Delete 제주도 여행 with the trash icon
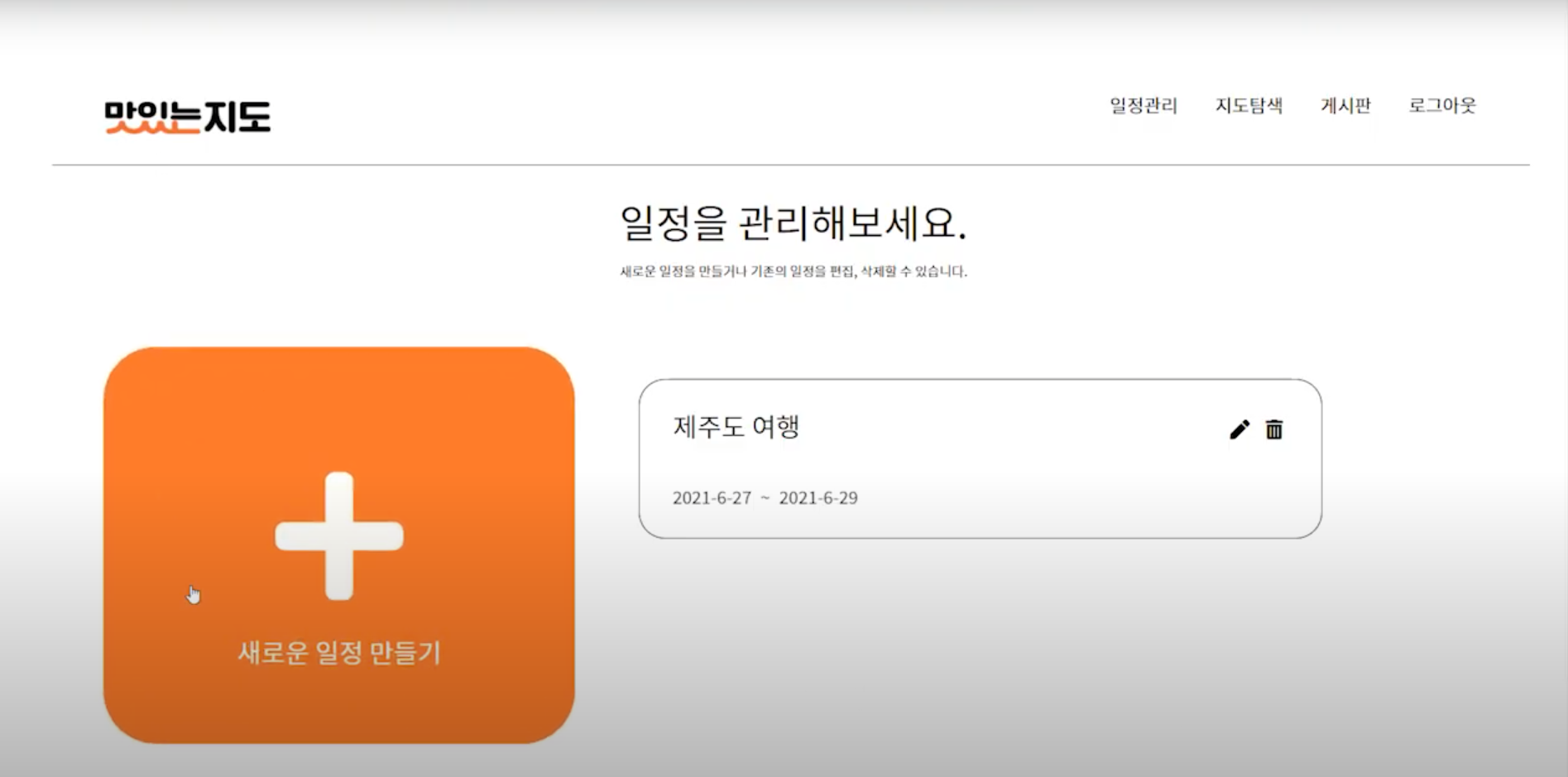Viewport: 1568px width, 777px height. [1274, 429]
